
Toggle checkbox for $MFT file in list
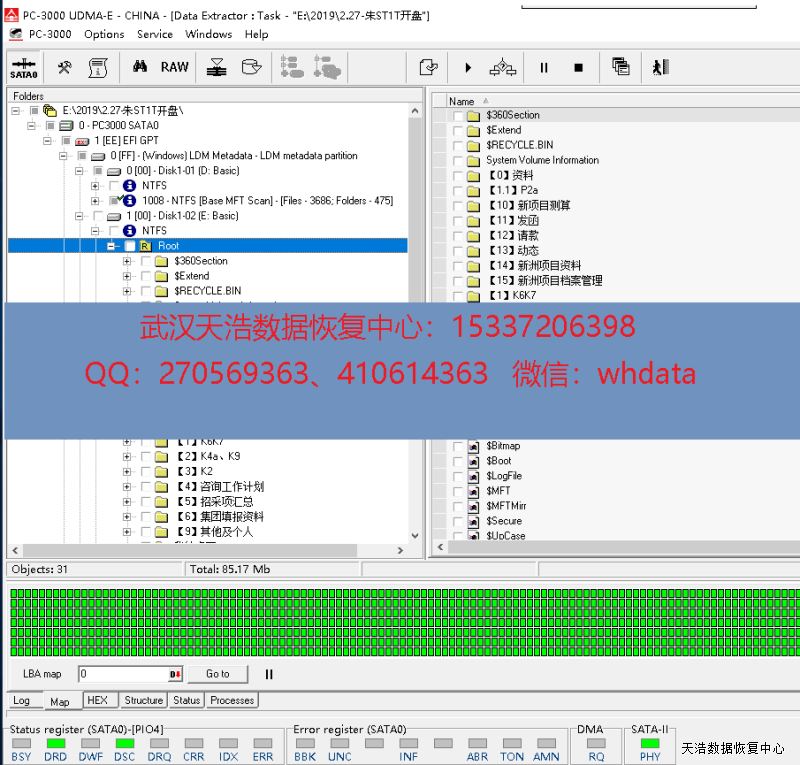[x=459, y=491]
